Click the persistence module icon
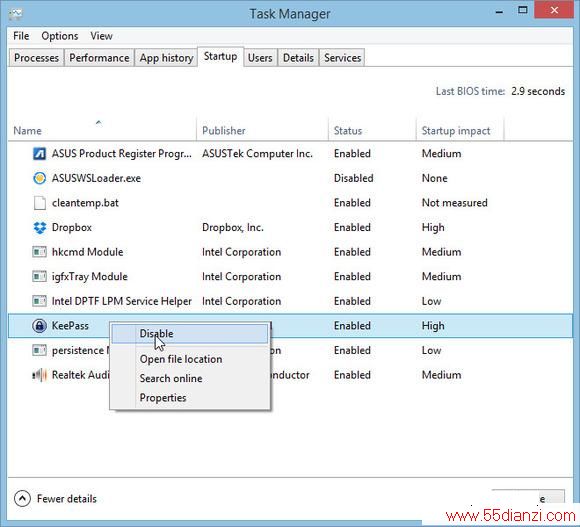This screenshot has height=527, width=580. point(40,350)
